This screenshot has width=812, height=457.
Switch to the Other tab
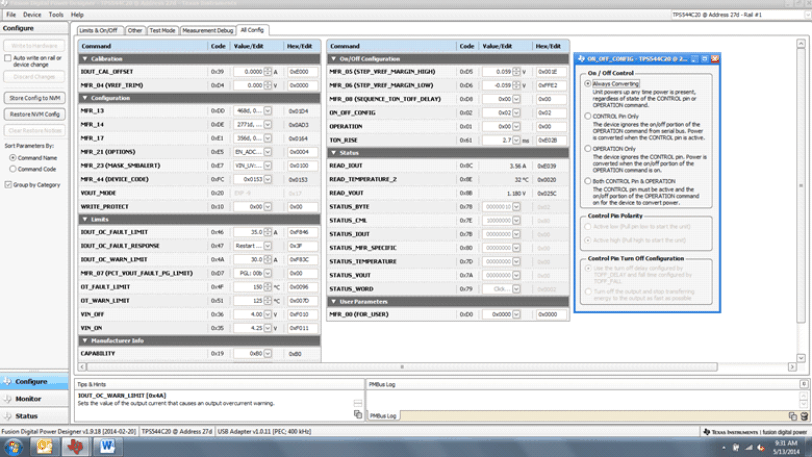point(135,31)
